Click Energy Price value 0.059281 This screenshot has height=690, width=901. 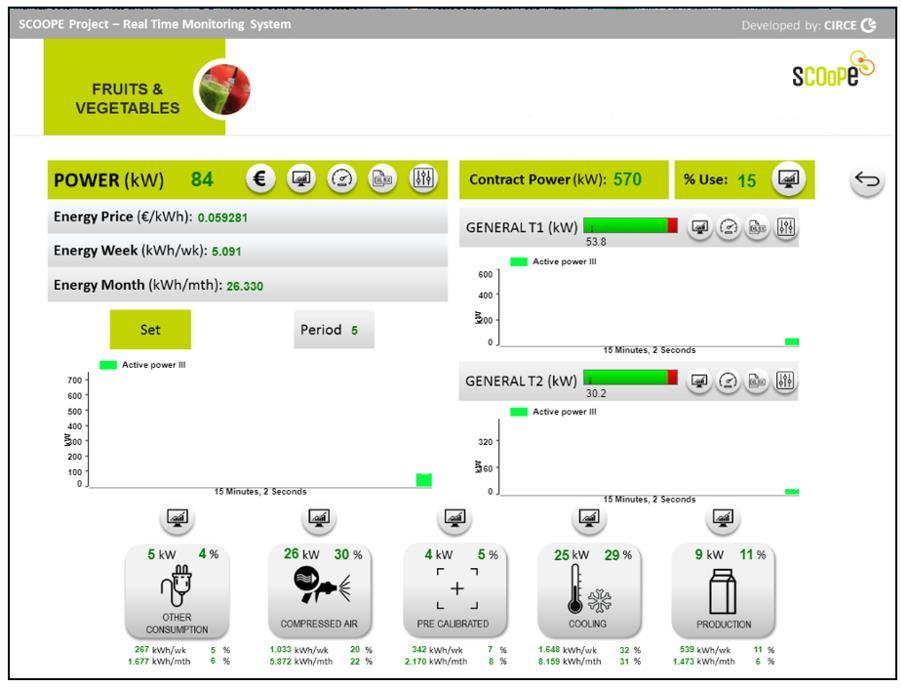(222, 218)
